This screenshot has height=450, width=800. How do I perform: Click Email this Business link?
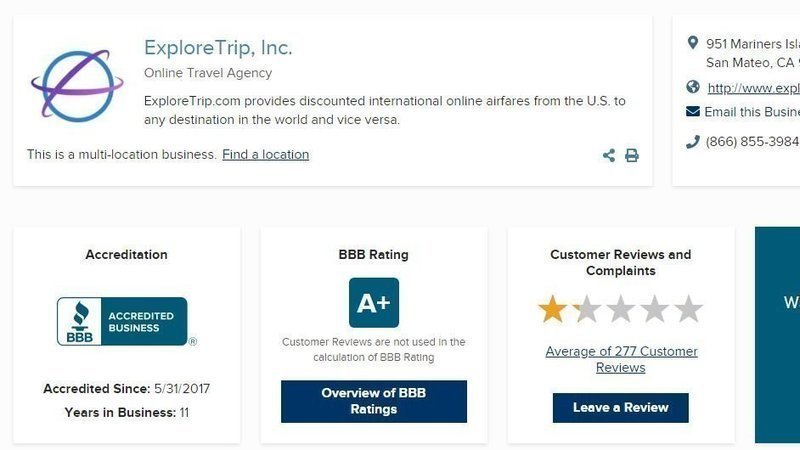point(752,112)
